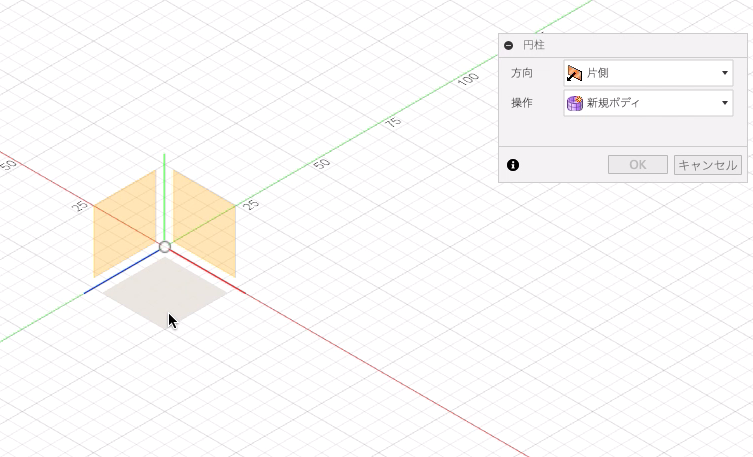The height and width of the screenshot is (457, 753).
Task: Click the OK button
Action: click(638, 165)
